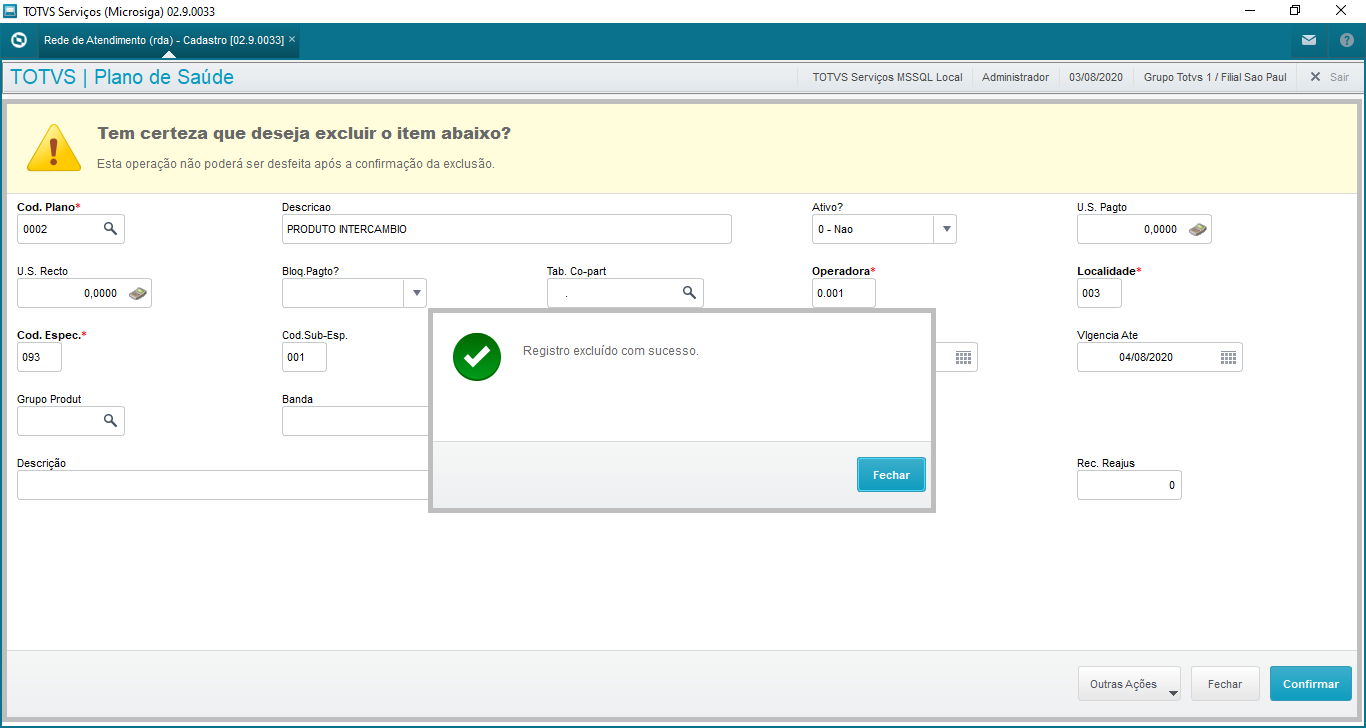Click "TOTVS Serviços MSSQL Local" label
The width and height of the screenshot is (1366, 728).
point(888,77)
